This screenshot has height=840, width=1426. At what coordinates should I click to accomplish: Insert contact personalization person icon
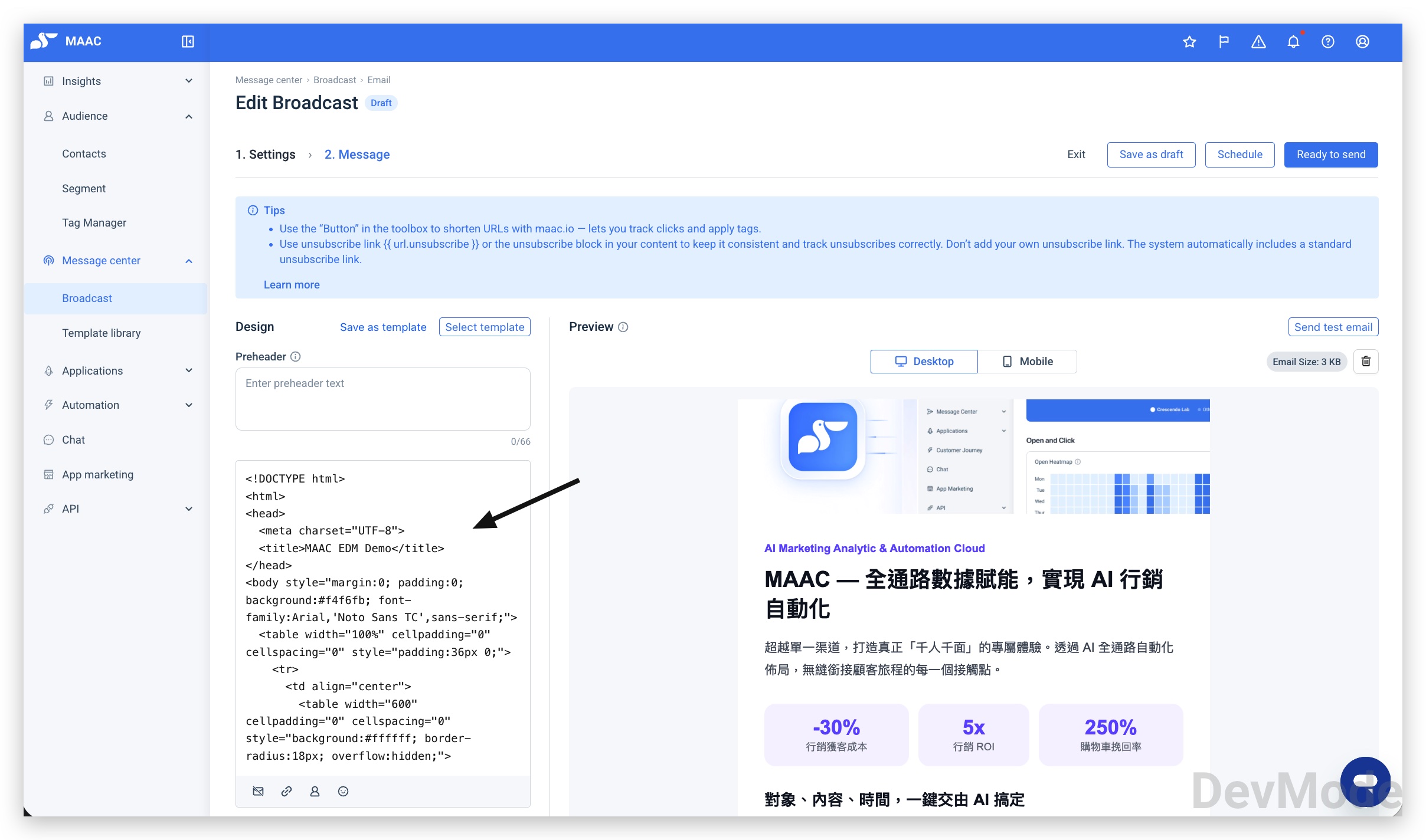(315, 791)
